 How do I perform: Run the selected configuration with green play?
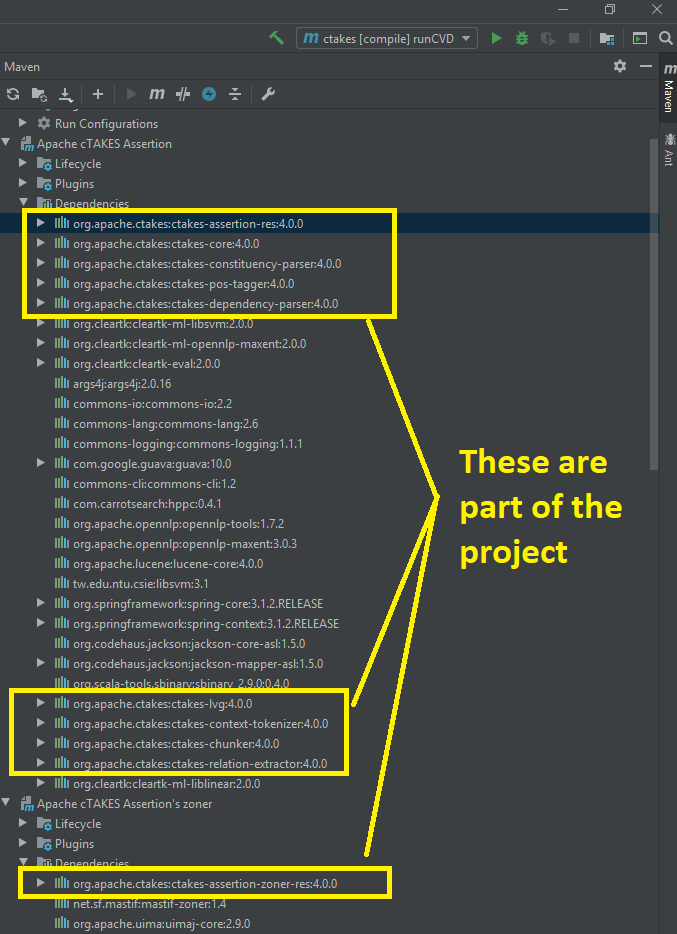(x=496, y=39)
